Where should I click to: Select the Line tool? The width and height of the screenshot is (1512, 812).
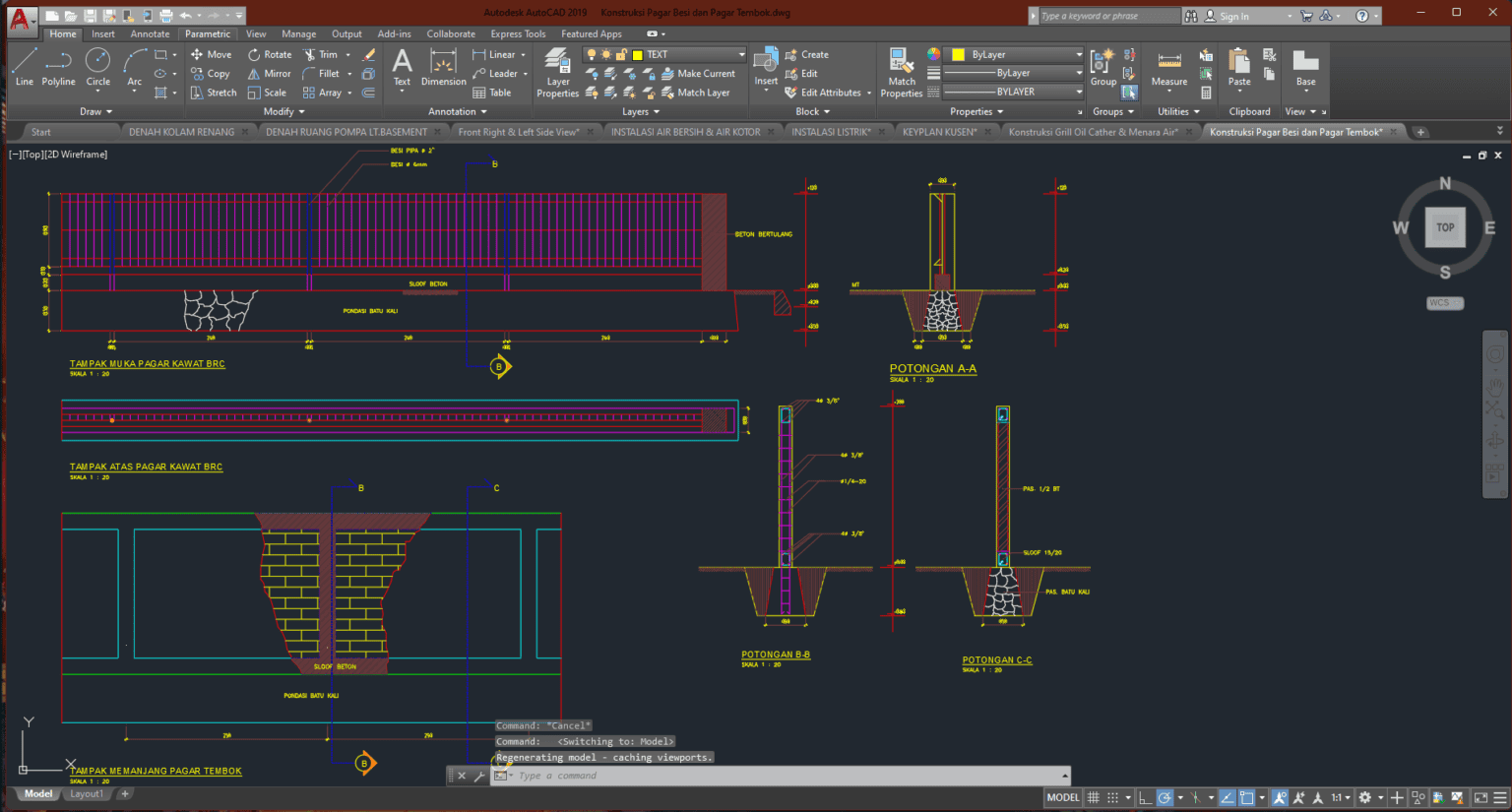24,67
